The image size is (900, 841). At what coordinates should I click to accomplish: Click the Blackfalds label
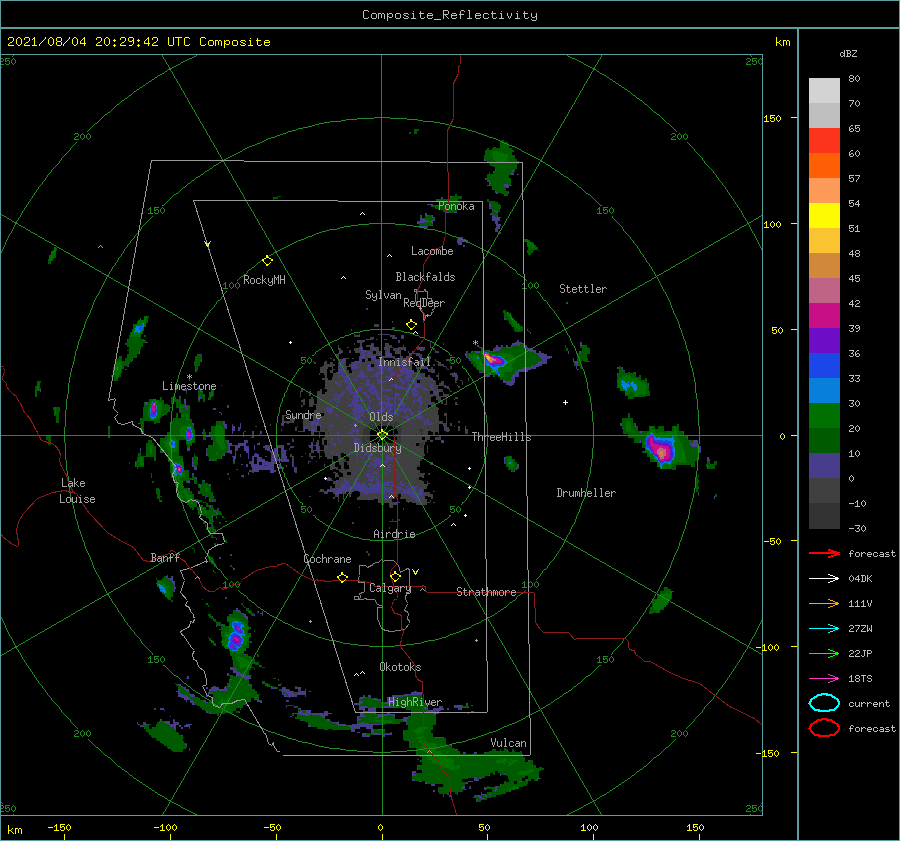(425, 277)
